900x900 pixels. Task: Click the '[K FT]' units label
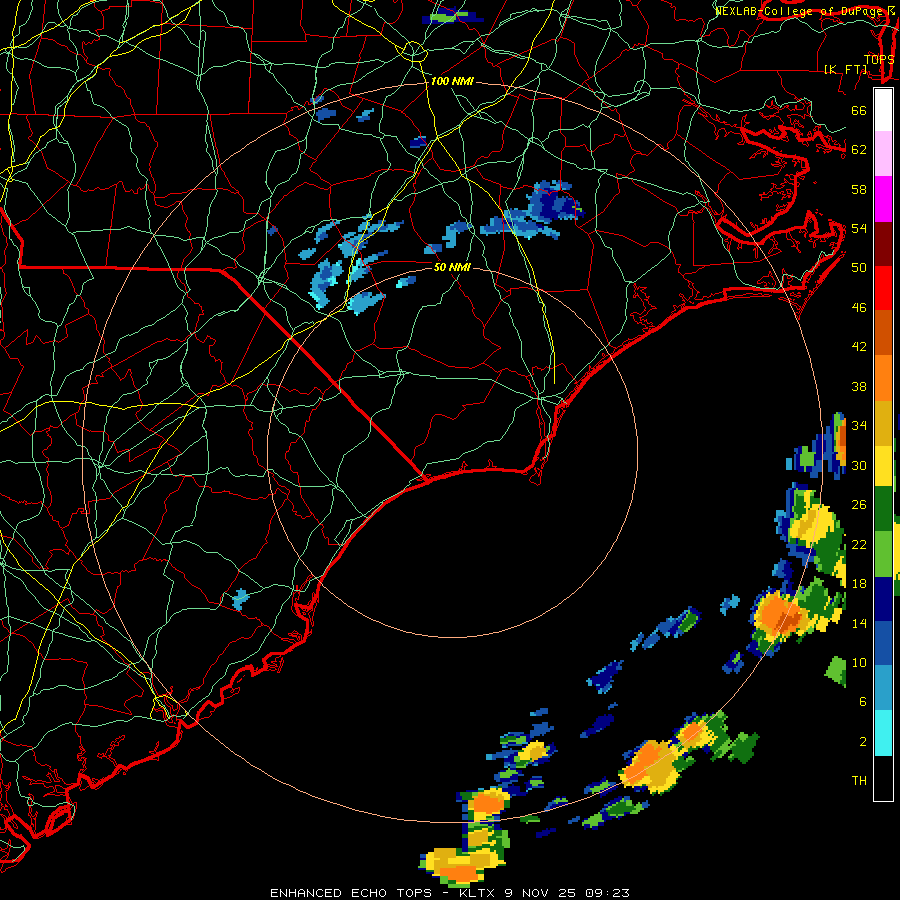[x=846, y=69]
